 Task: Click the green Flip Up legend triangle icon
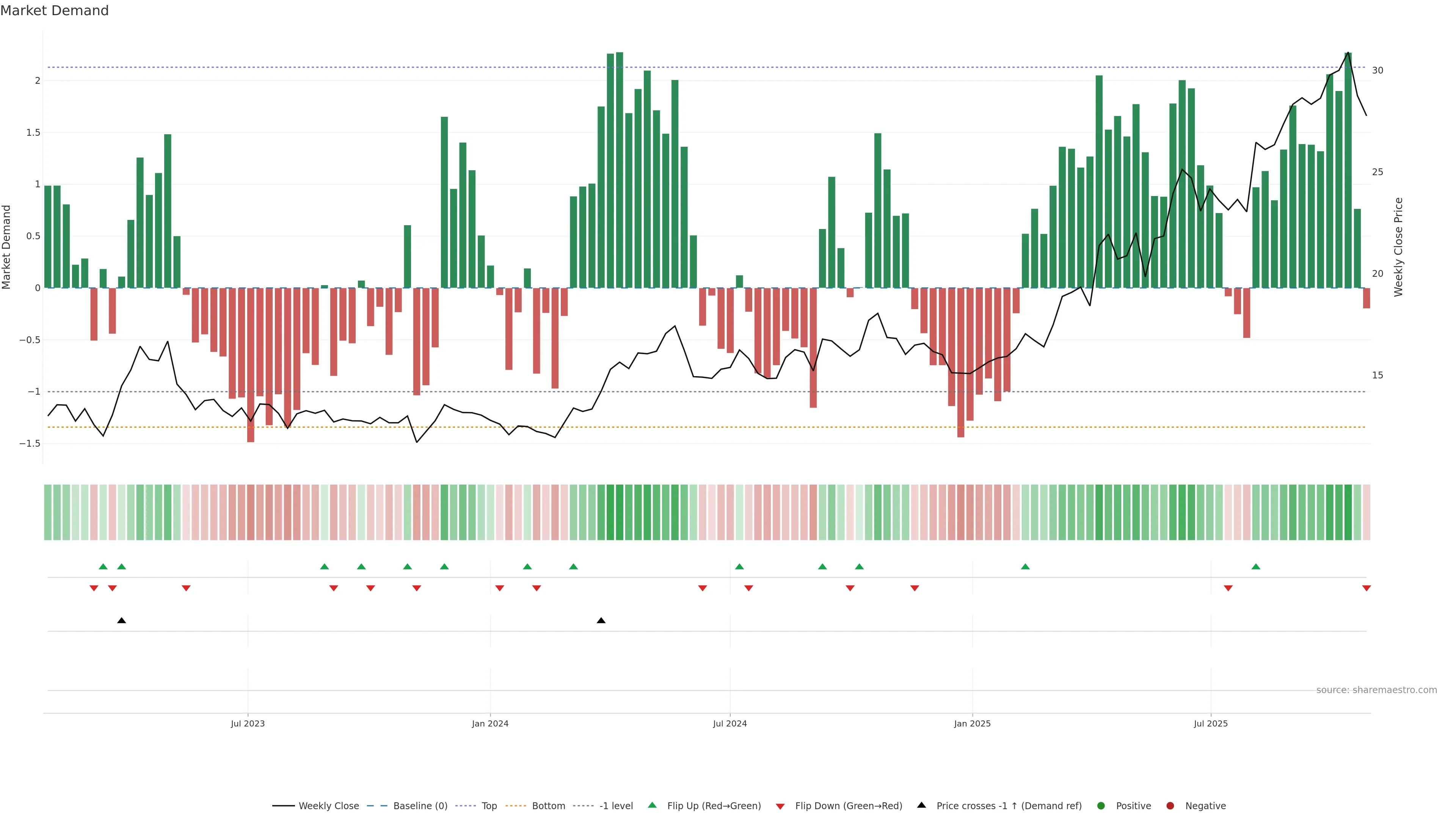(x=652, y=805)
